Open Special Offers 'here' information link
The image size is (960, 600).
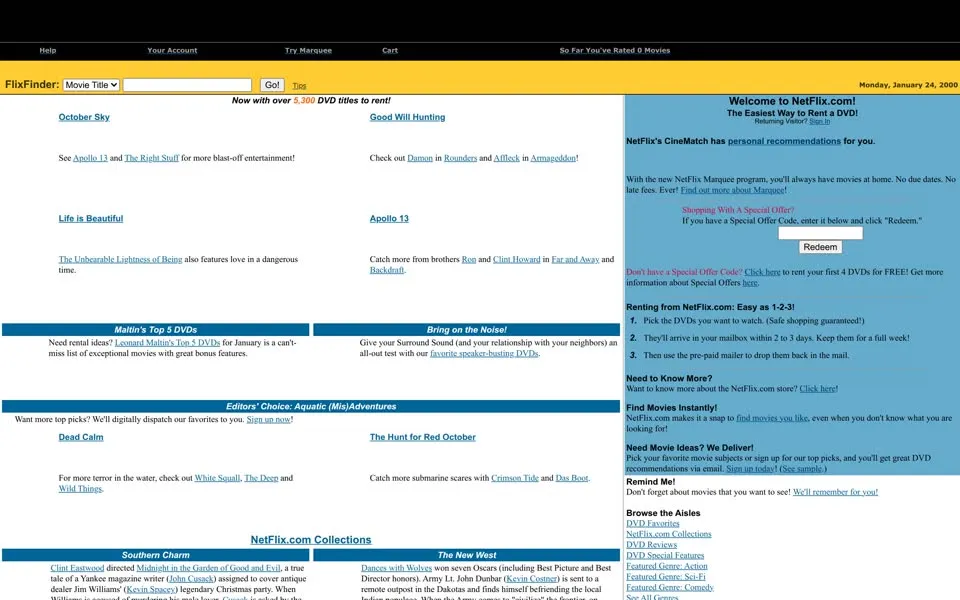[x=750, y=283]
